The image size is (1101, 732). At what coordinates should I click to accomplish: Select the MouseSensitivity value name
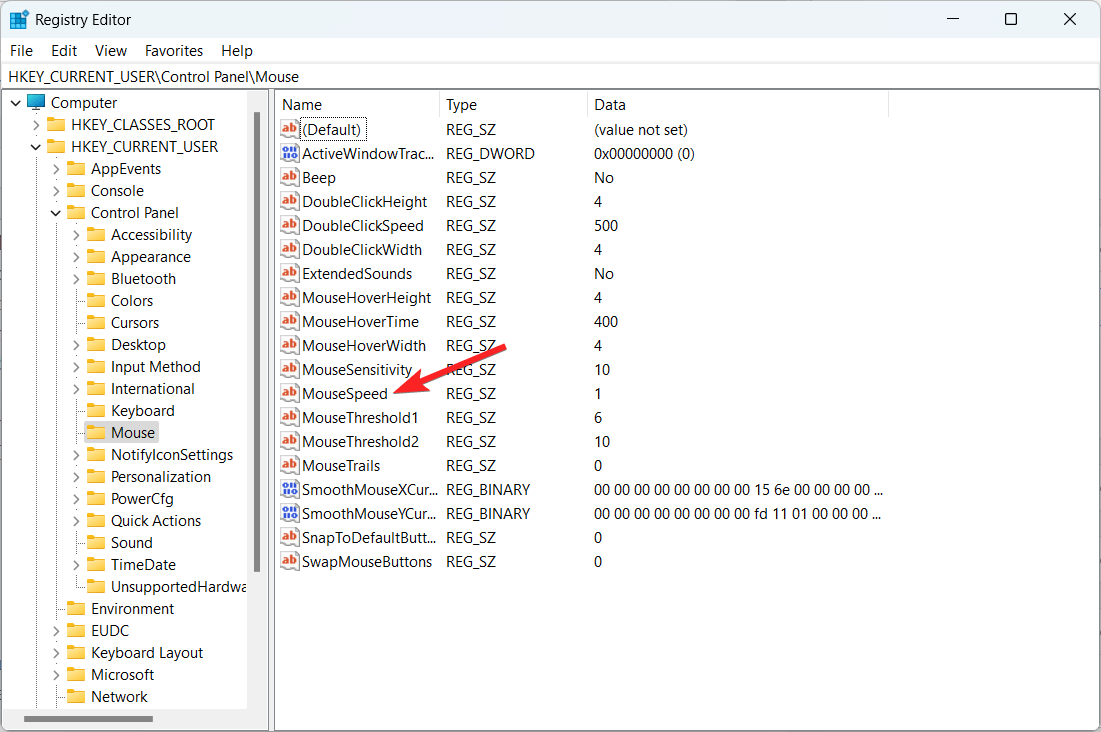(357, 370)
